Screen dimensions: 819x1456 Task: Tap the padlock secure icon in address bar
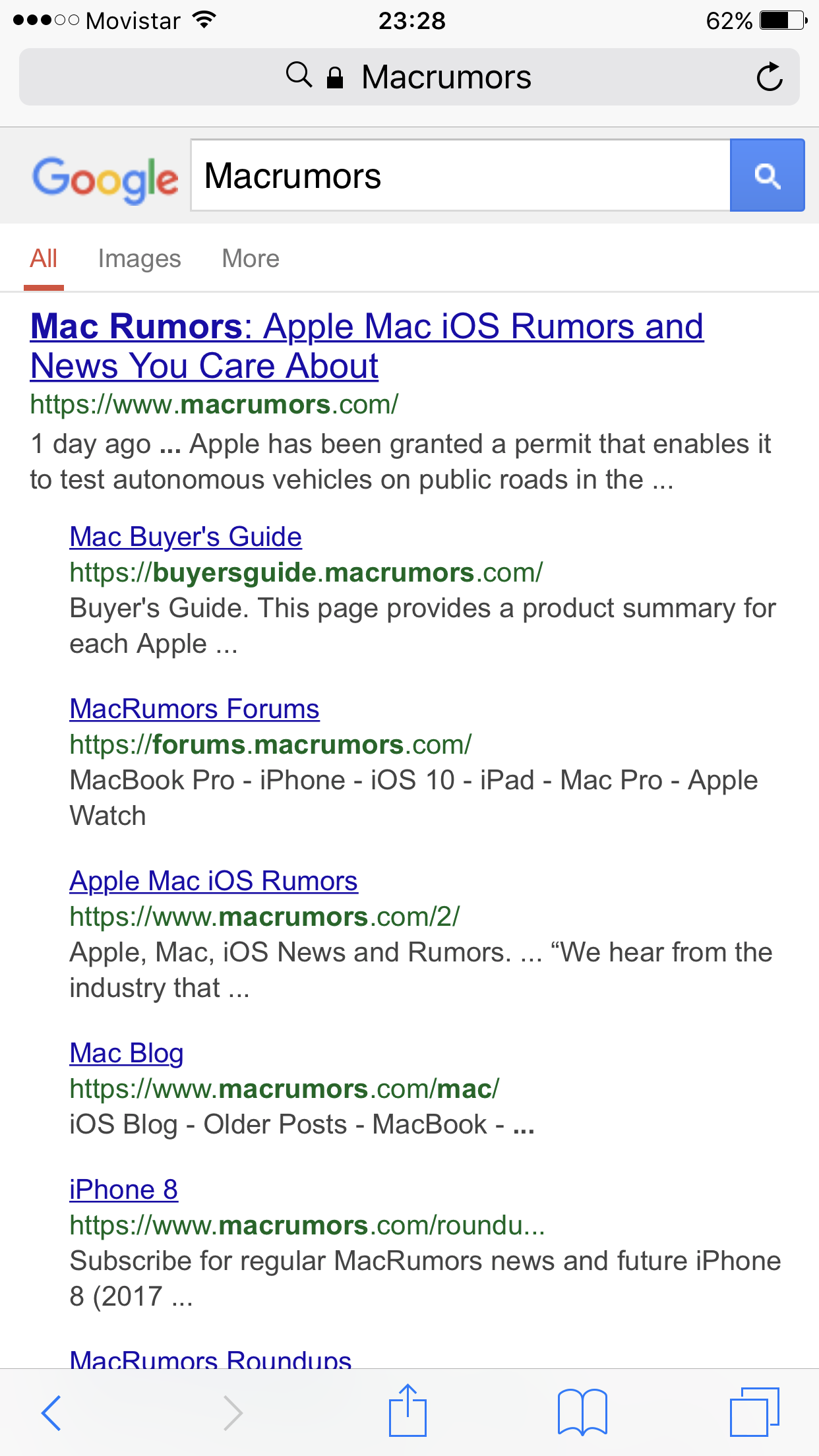(x=335, y=78)
